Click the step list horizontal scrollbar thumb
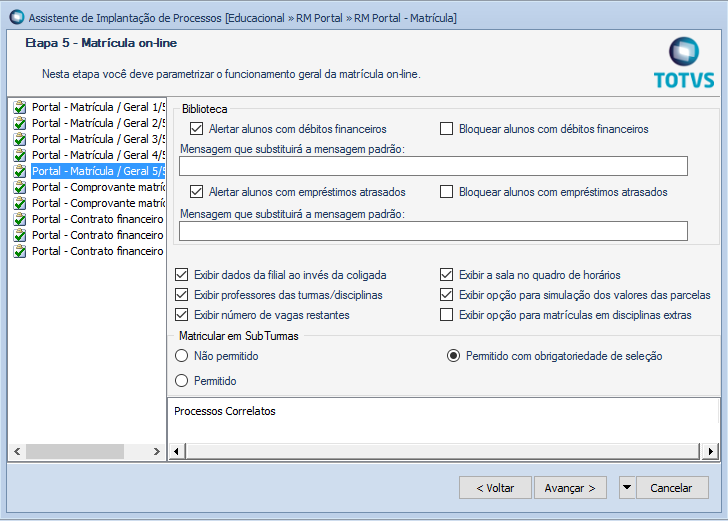 [x=75, y=451]
